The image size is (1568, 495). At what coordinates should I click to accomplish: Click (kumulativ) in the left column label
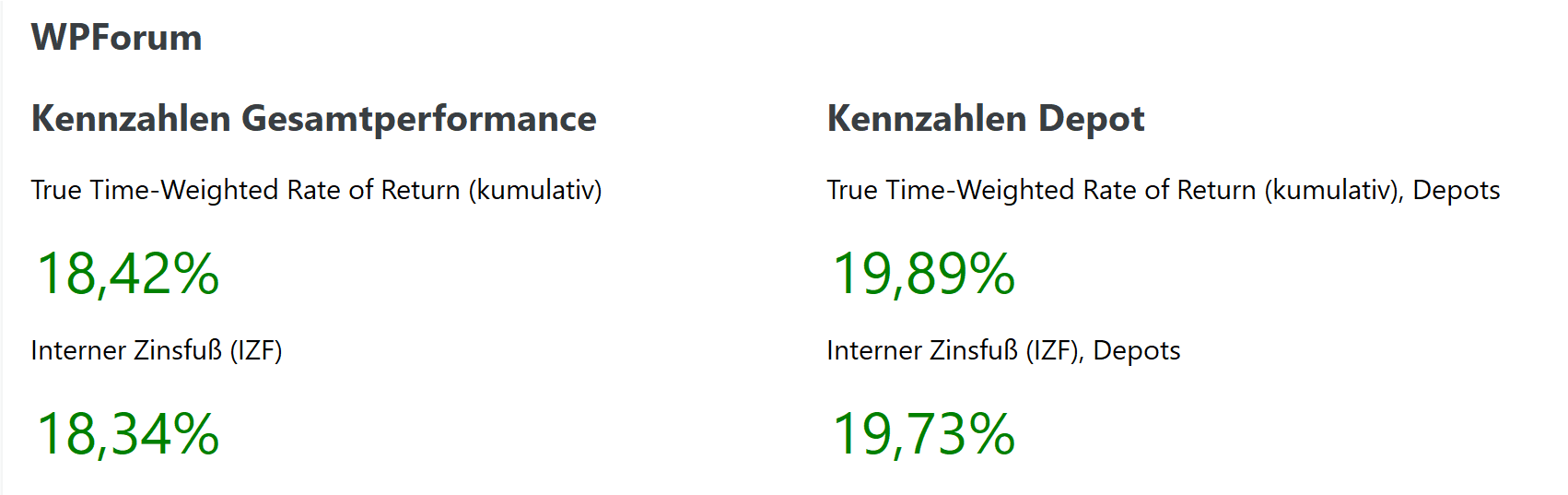pos(534,190)
